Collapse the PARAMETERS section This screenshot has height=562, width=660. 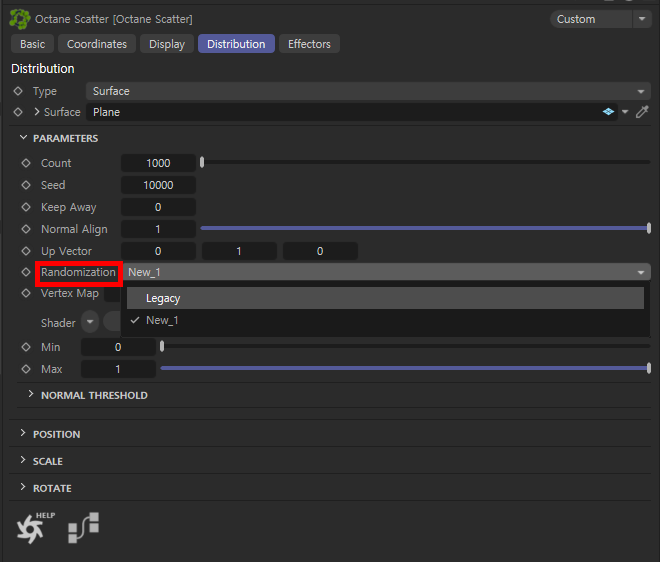pyautogui.click(x=24, y=138)
